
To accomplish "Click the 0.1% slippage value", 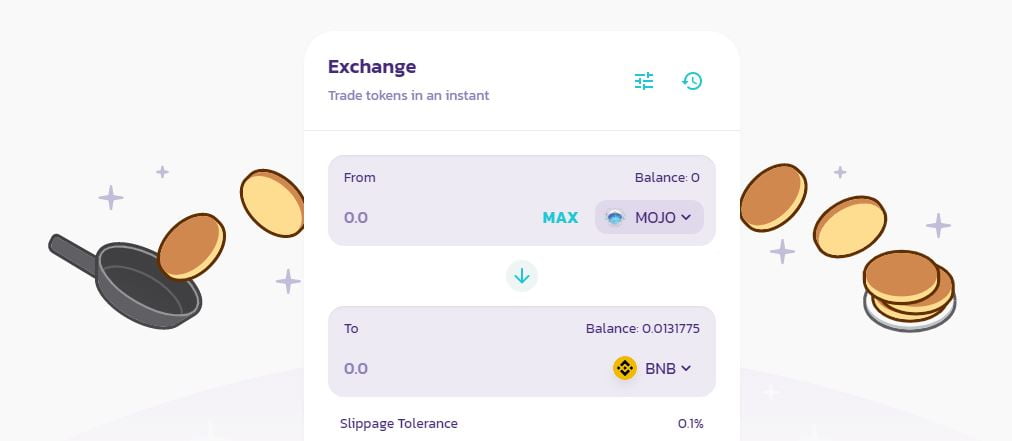I will pos(690,423).
